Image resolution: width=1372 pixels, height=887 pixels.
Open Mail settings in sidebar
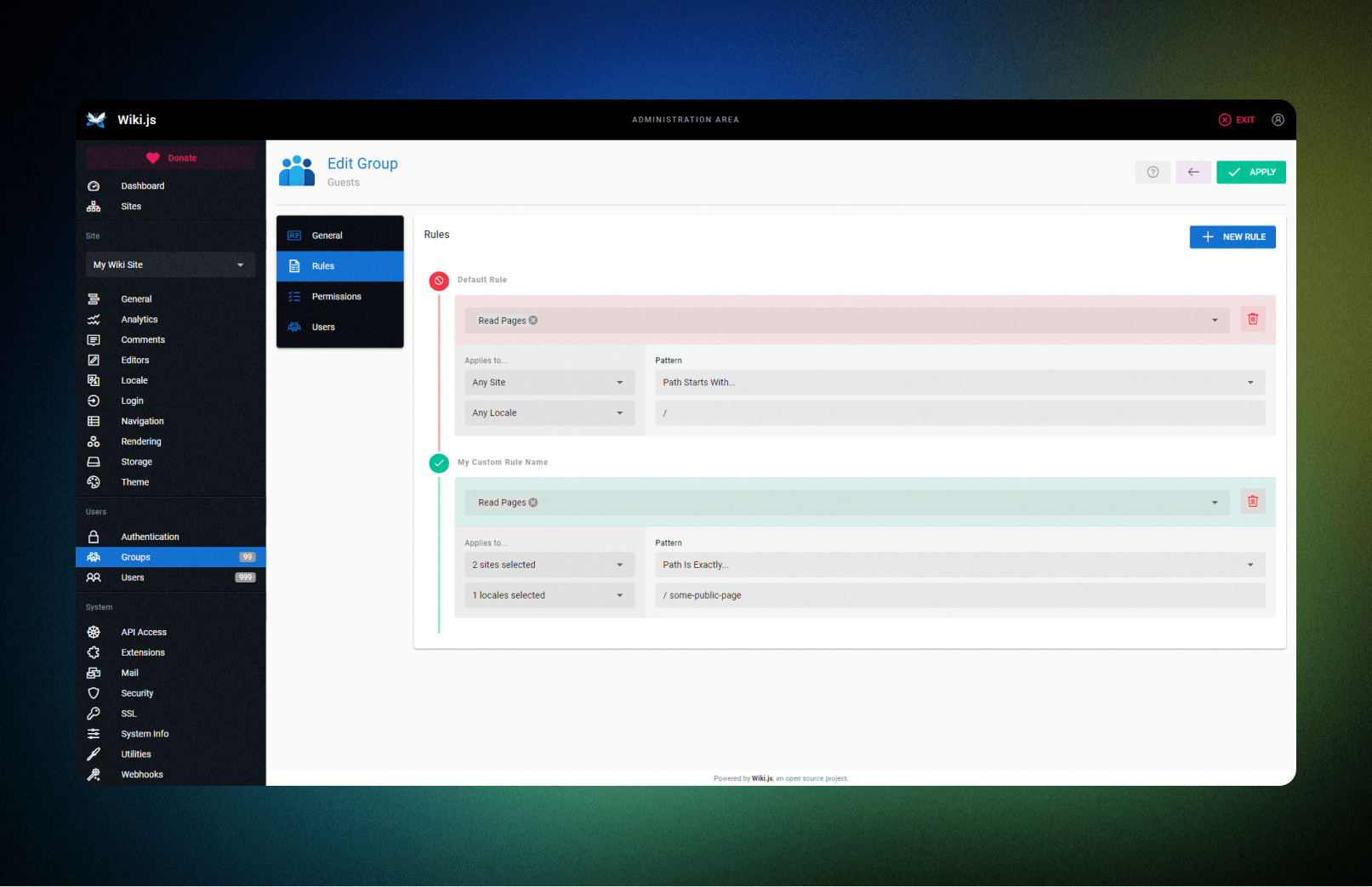(x=170, y=673)
